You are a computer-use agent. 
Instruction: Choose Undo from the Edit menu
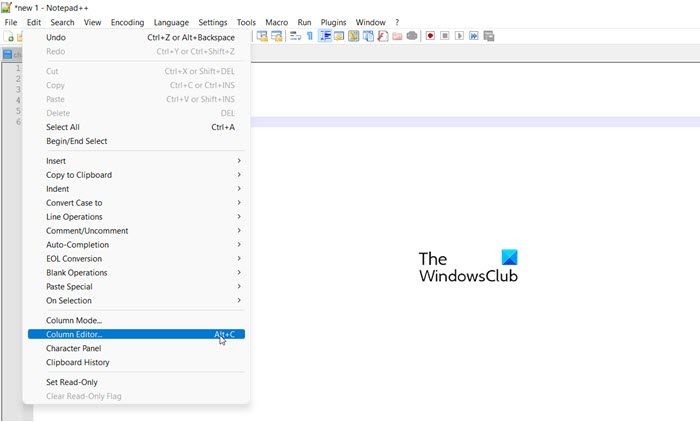pos(136,38)
